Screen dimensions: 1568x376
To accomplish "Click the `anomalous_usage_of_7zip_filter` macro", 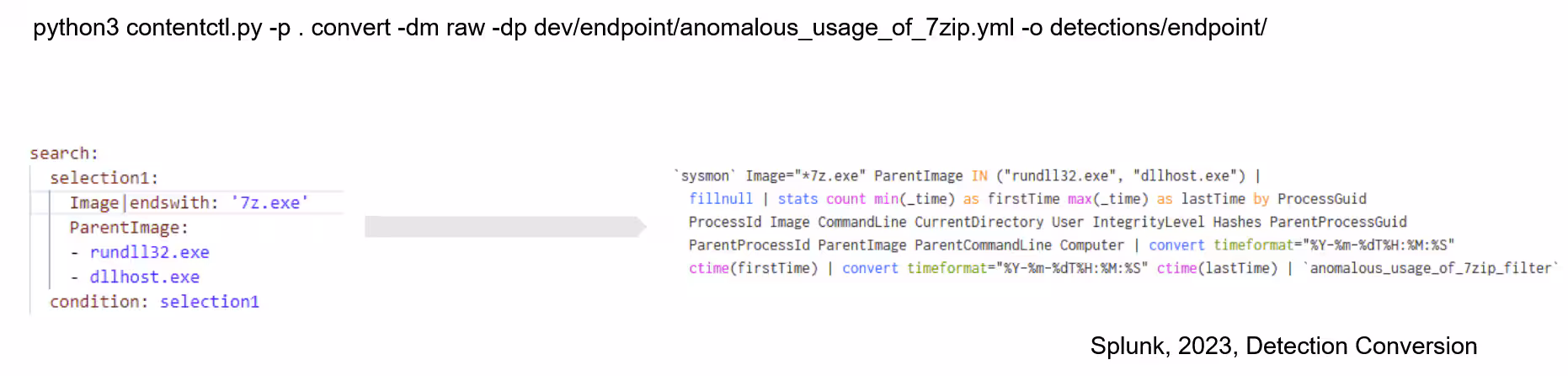I will coord(1430,268).
